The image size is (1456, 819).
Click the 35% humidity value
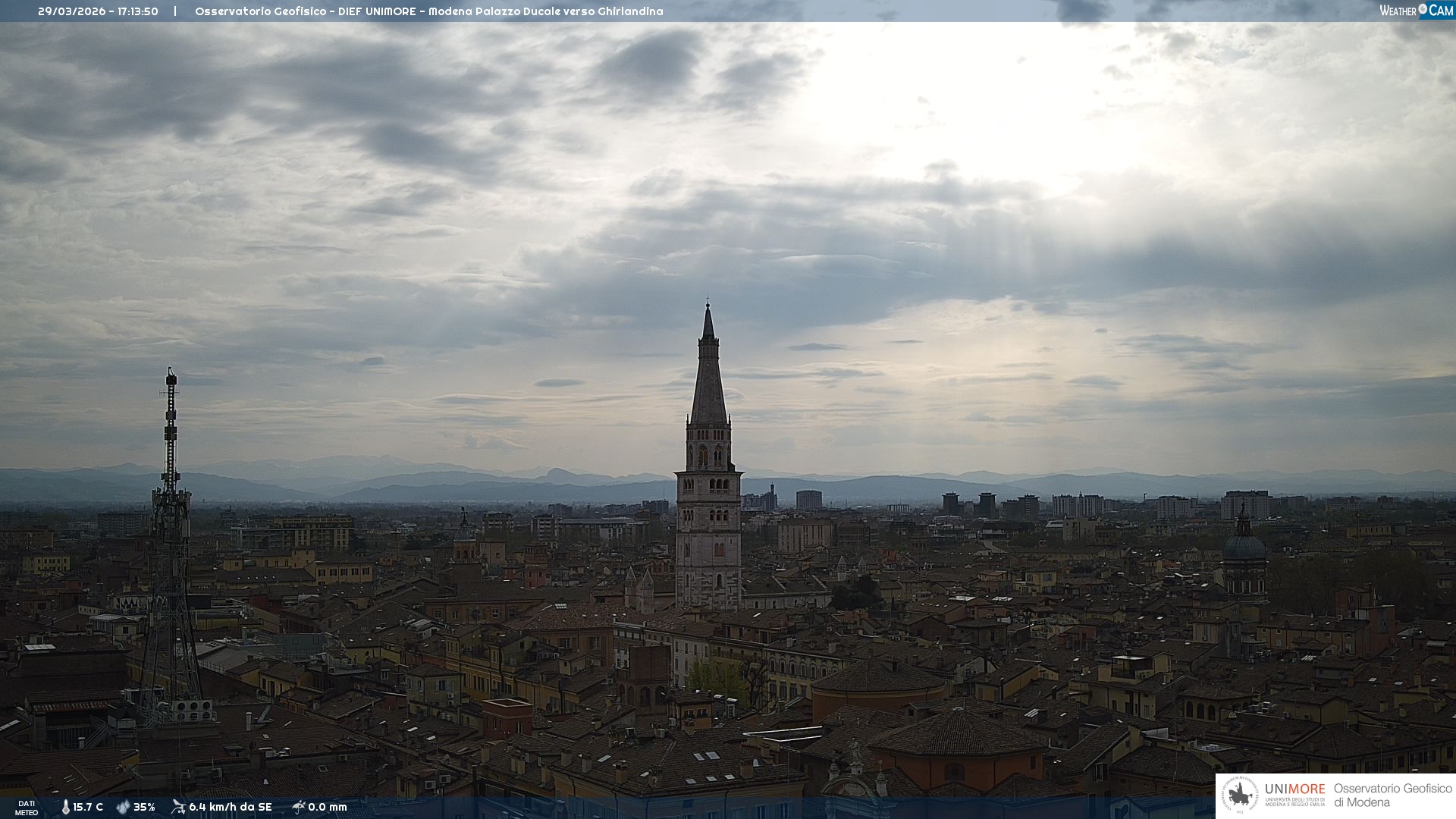(x=144, y=807)
